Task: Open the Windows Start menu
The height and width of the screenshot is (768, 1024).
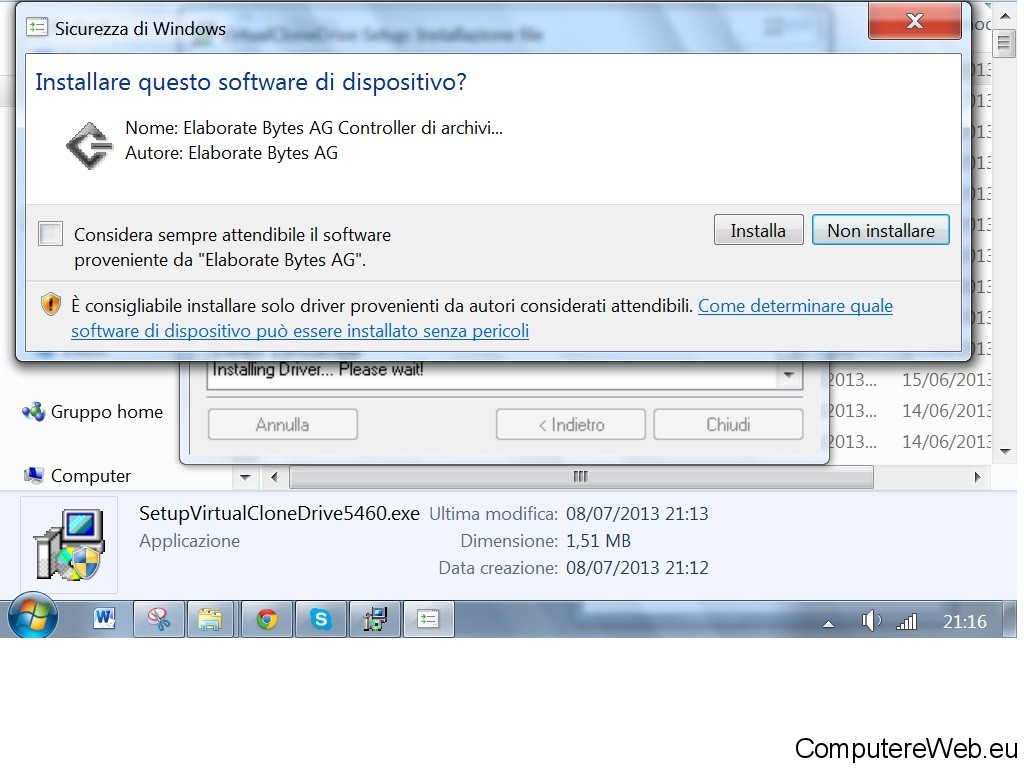Action: tap(33, 617)
